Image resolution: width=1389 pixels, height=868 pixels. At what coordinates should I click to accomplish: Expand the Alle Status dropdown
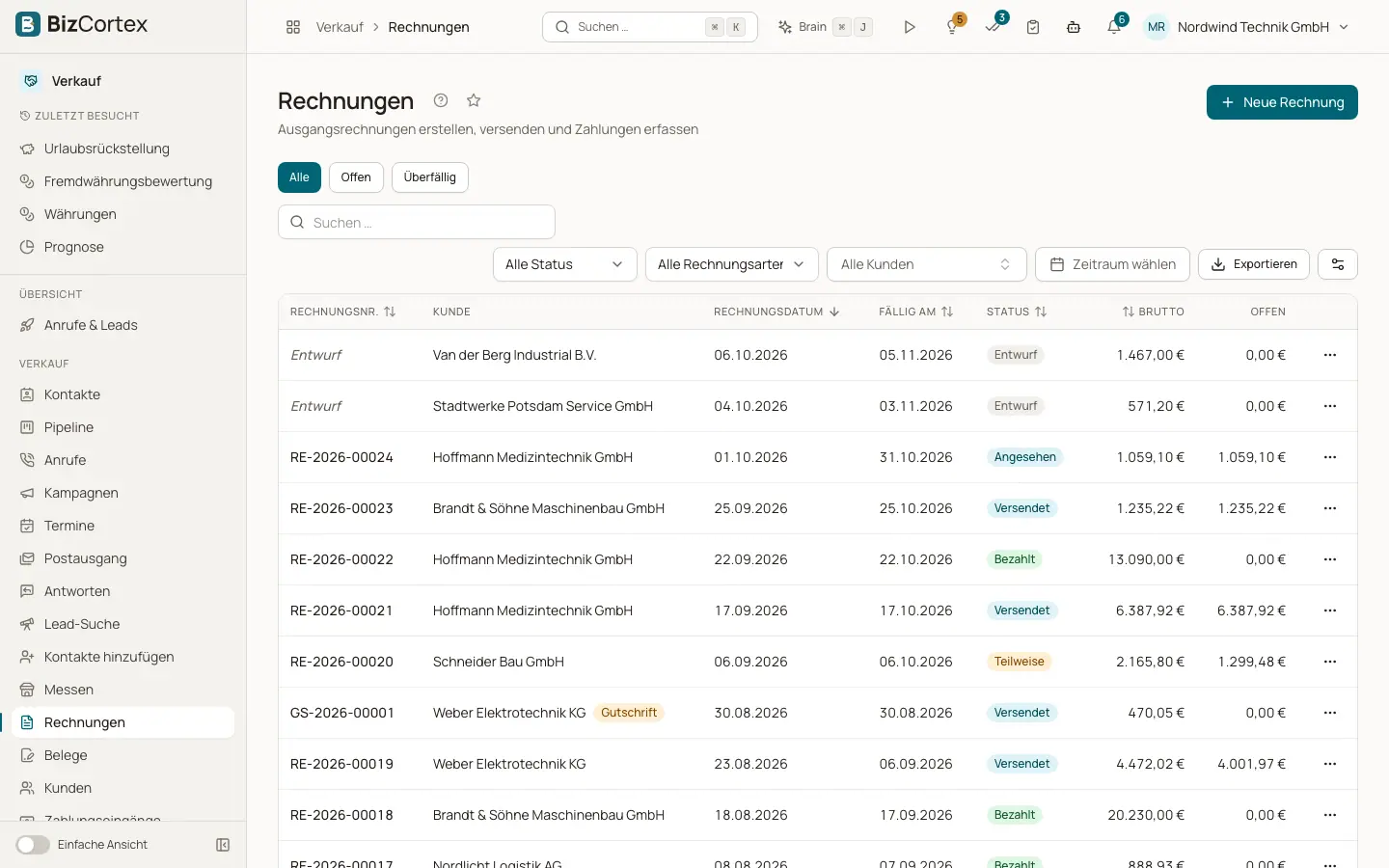click(565, 264)
